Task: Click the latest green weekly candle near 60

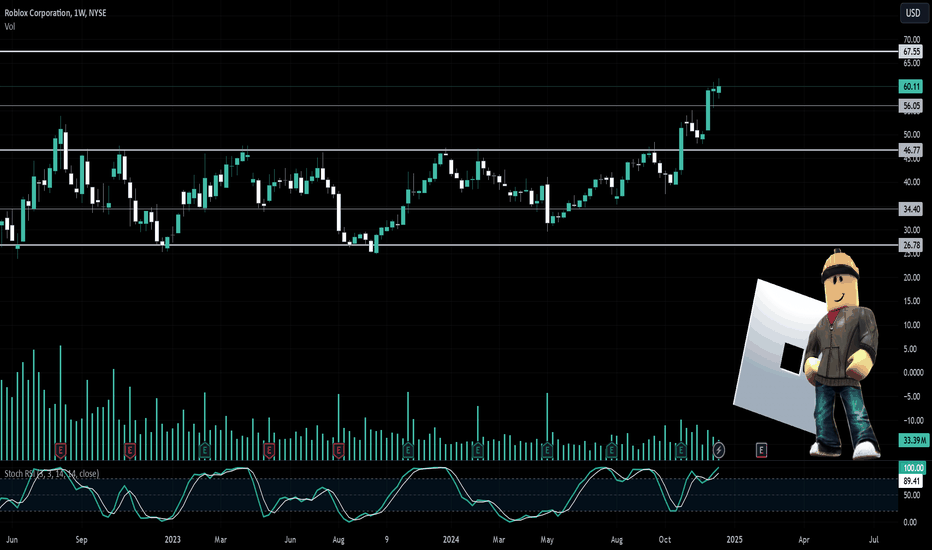Action: 719,89
